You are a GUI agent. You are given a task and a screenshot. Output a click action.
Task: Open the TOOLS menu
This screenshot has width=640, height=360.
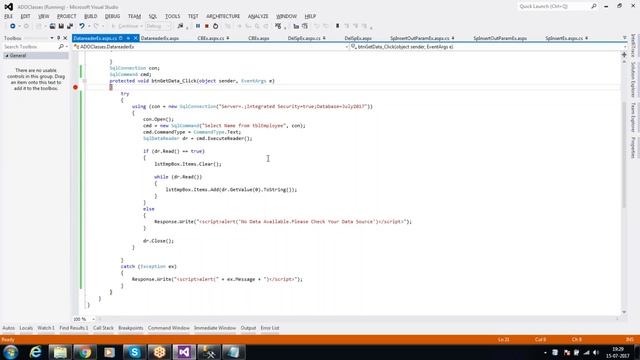[172, 16]
